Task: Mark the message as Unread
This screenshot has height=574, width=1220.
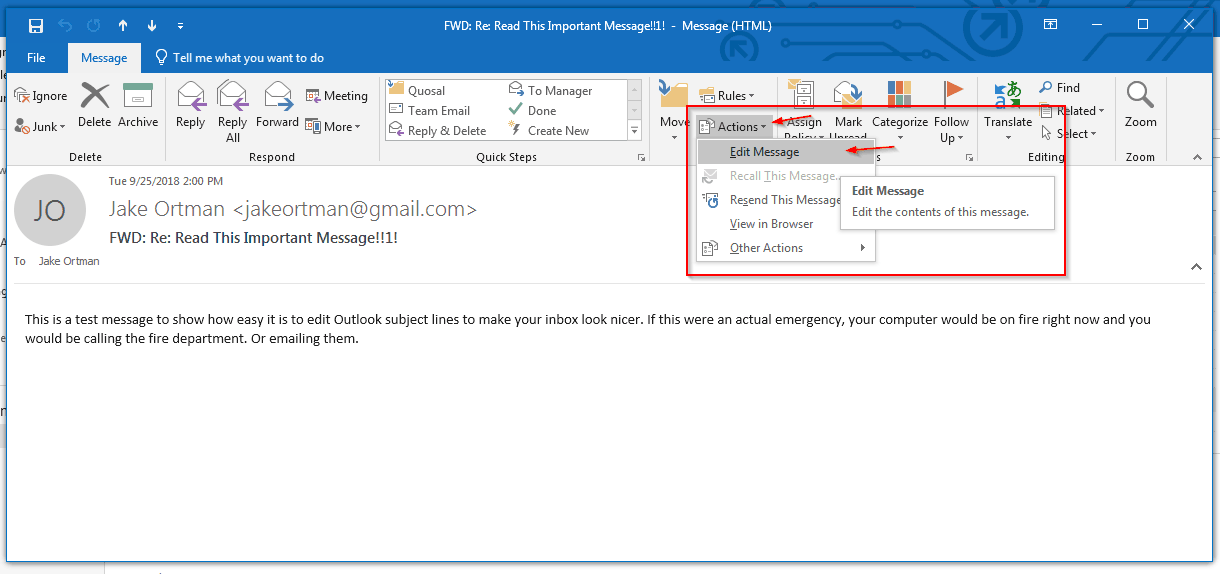Action: click(848, 108)
